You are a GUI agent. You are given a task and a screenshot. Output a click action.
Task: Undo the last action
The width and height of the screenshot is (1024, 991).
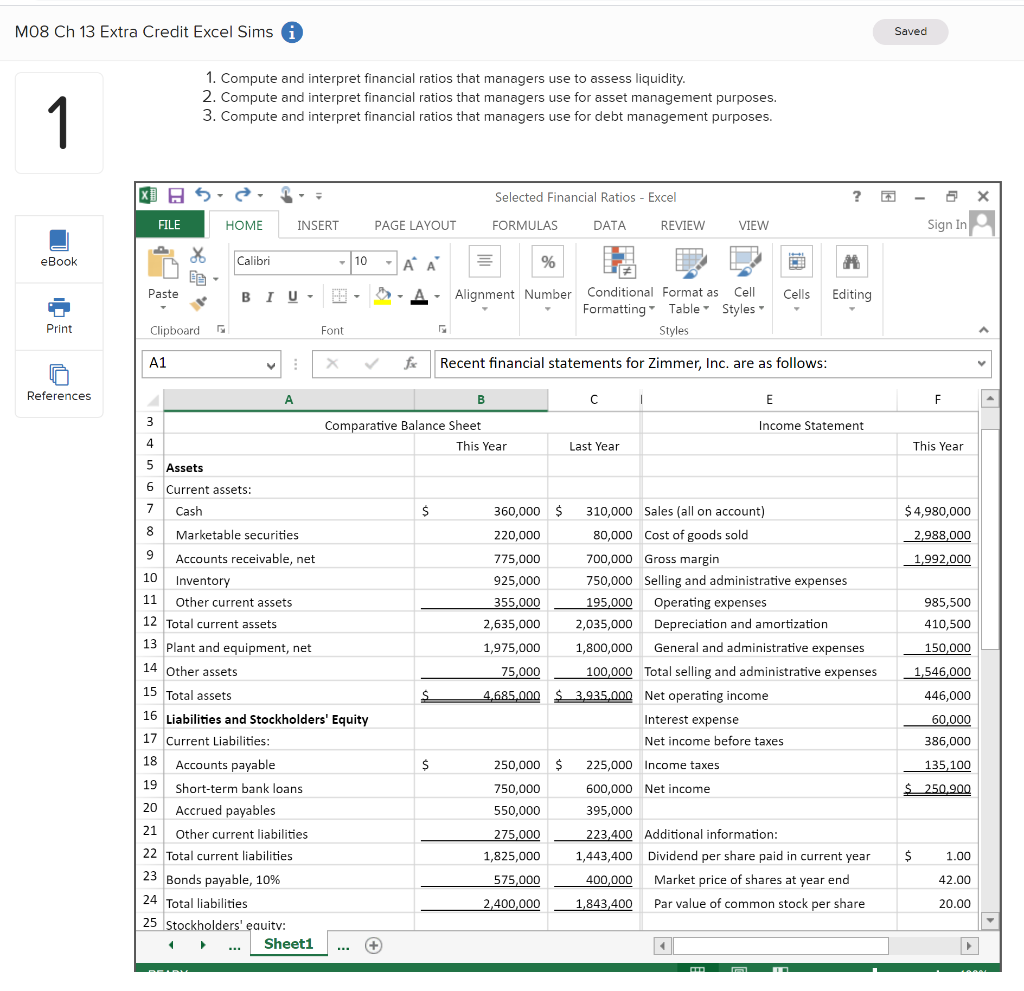click(203, 195)
